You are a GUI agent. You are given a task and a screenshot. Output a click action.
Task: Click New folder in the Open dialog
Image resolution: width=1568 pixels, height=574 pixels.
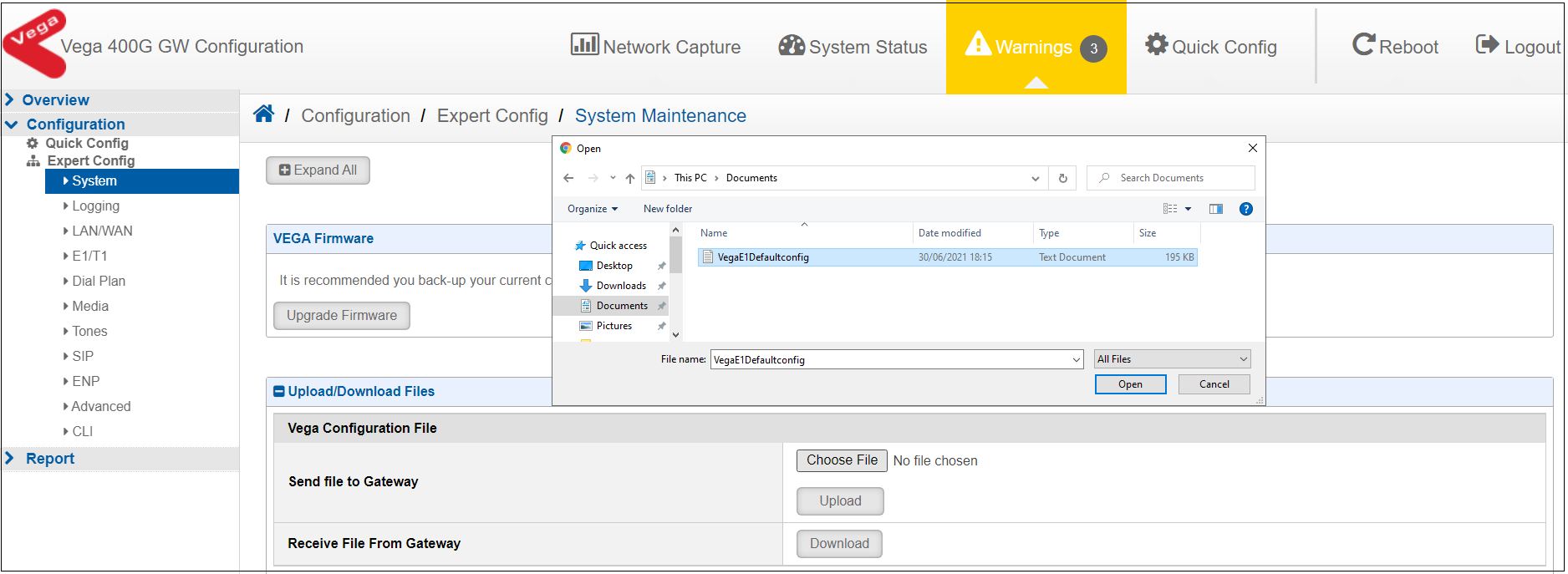668,209
